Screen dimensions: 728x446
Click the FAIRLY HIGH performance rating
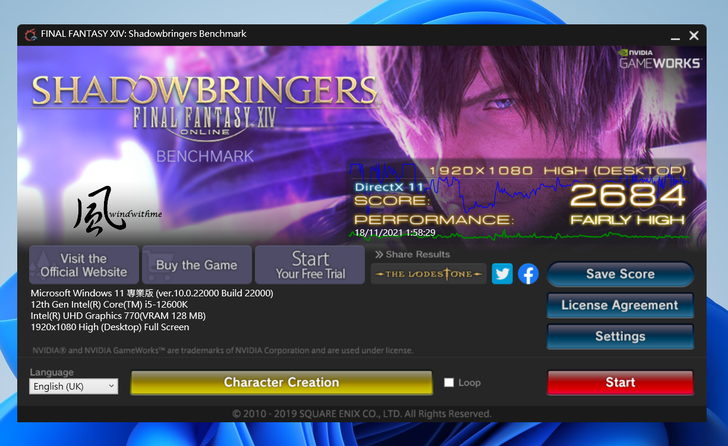pyautogui.click(x=627, y=220)
